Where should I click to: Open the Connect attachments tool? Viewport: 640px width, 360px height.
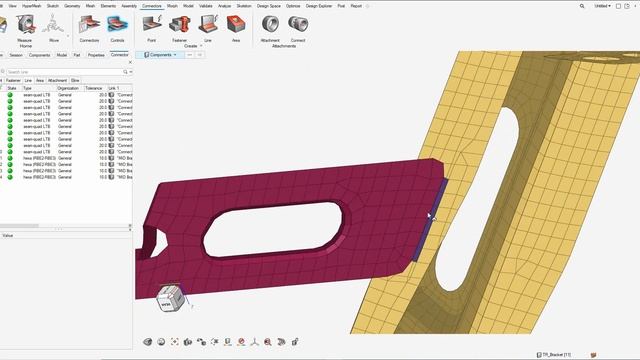(298, 24)
